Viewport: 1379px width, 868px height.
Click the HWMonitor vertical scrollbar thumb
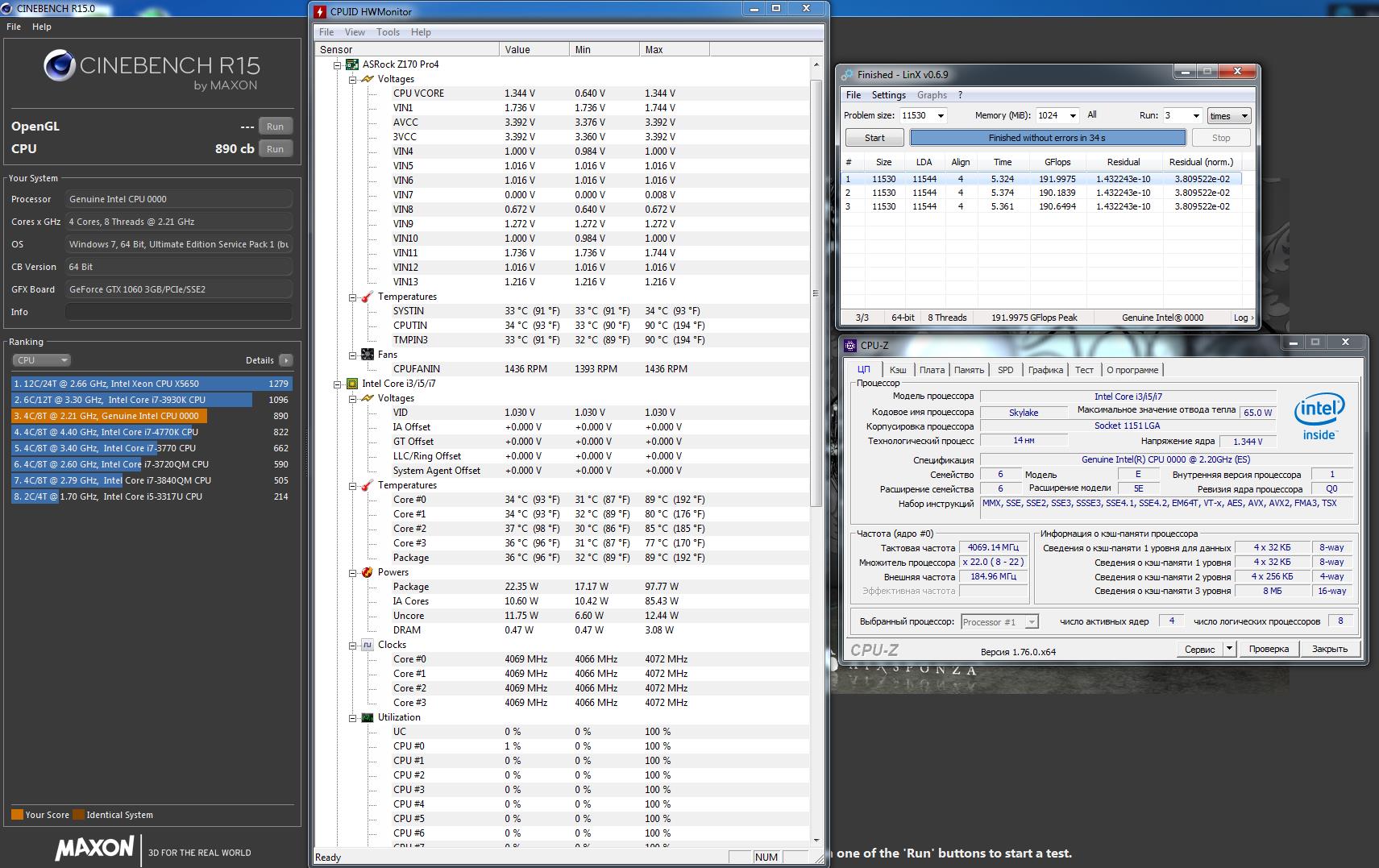click(815, 293)
